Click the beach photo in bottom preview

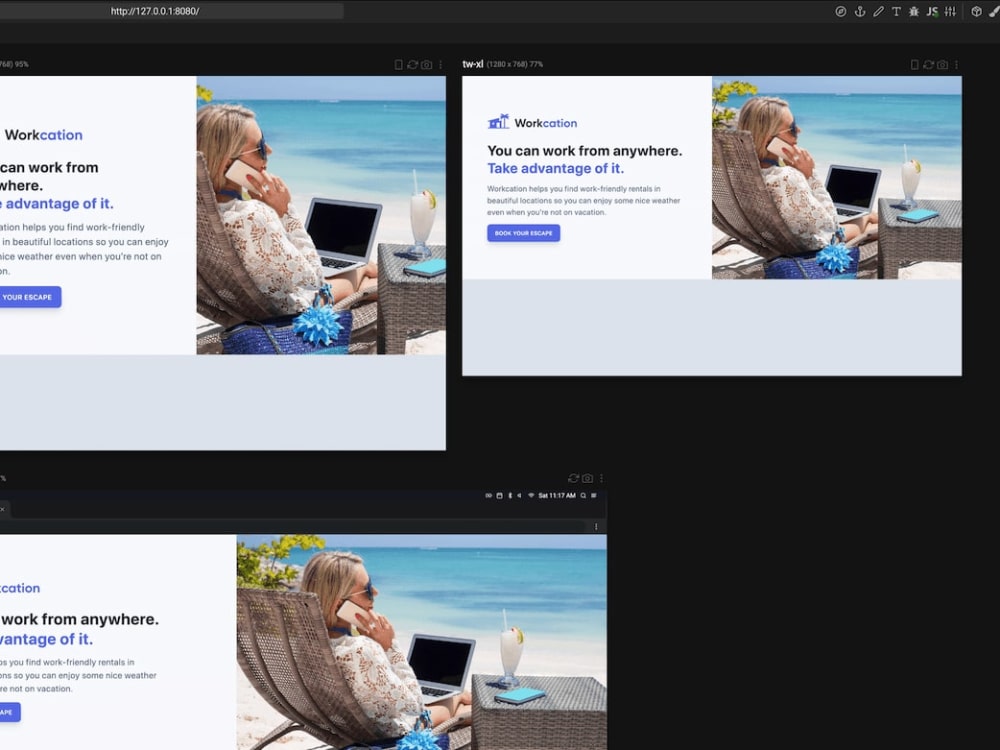422,642
